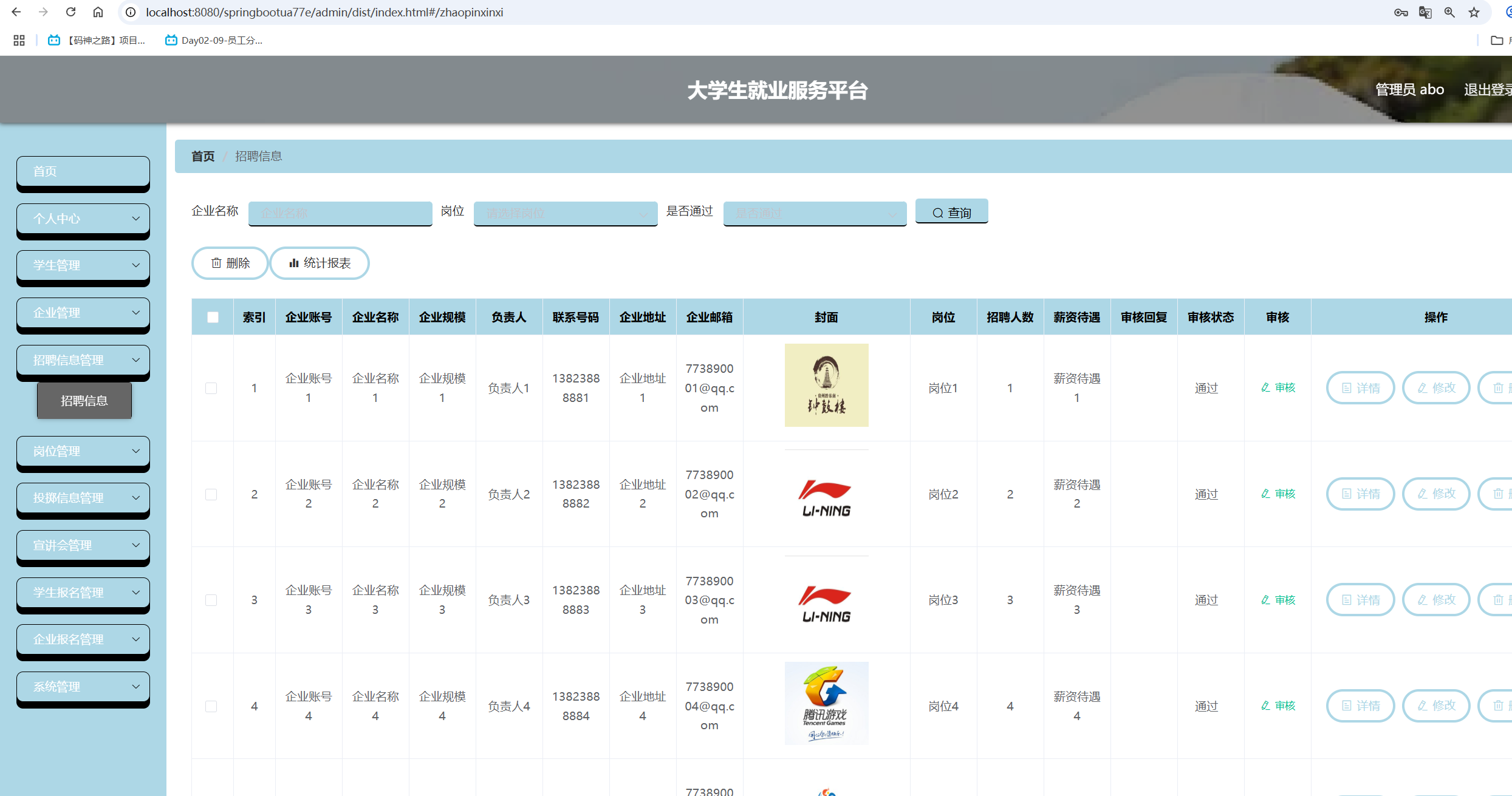Click 修改 for 岗位1 row

(1436, 387)
